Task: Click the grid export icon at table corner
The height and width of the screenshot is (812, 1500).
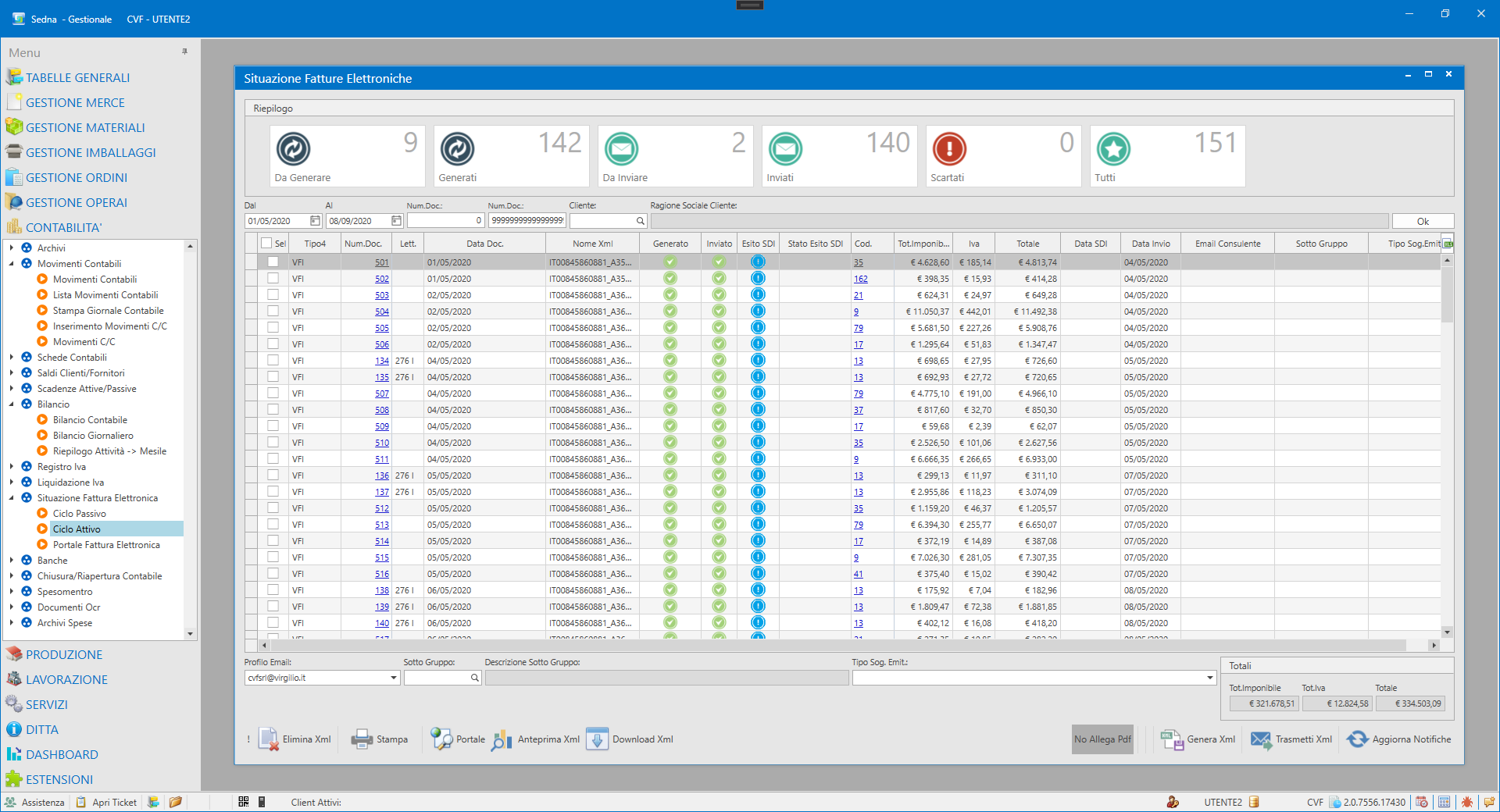Action: pyautogui.click(x=1448, y=243)
